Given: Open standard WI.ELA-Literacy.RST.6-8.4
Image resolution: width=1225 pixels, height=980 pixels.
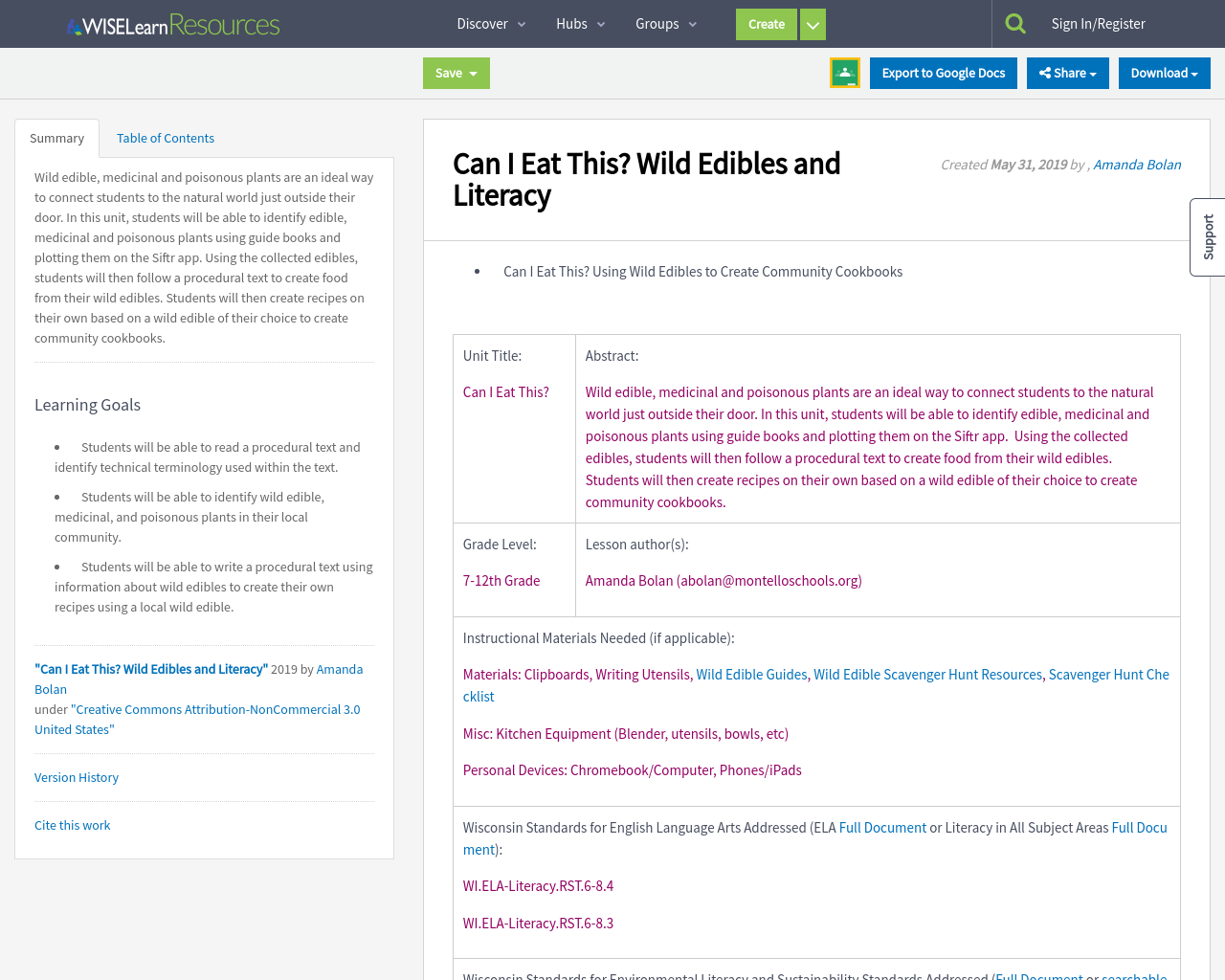Looking at the screenshot, I should point(538,885).
